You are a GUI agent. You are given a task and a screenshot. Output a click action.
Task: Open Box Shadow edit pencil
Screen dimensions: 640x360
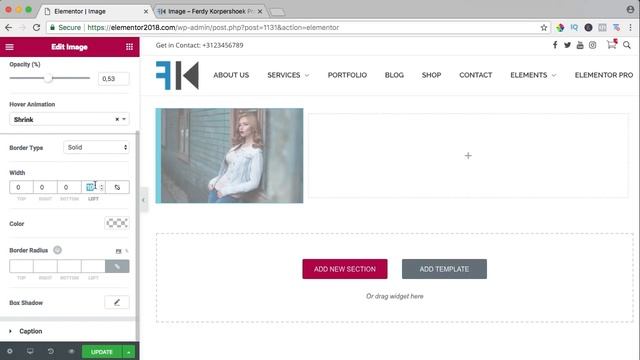click(x=117, y=302)
